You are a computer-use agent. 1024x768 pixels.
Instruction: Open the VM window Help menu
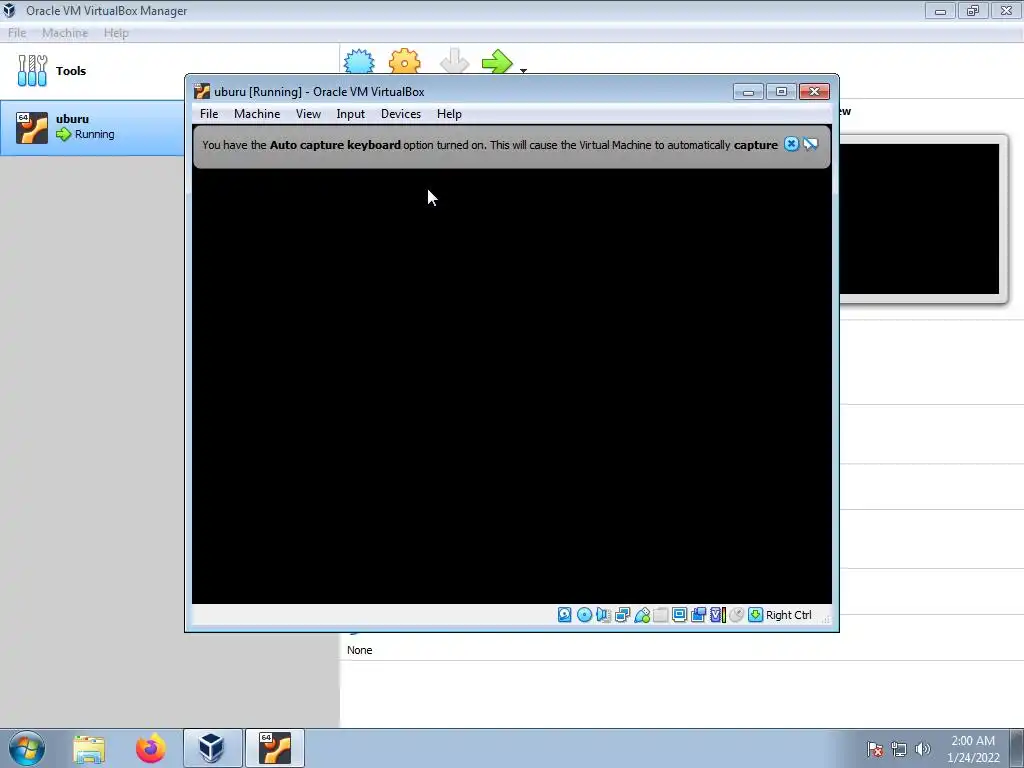click(x=449, y=114)
